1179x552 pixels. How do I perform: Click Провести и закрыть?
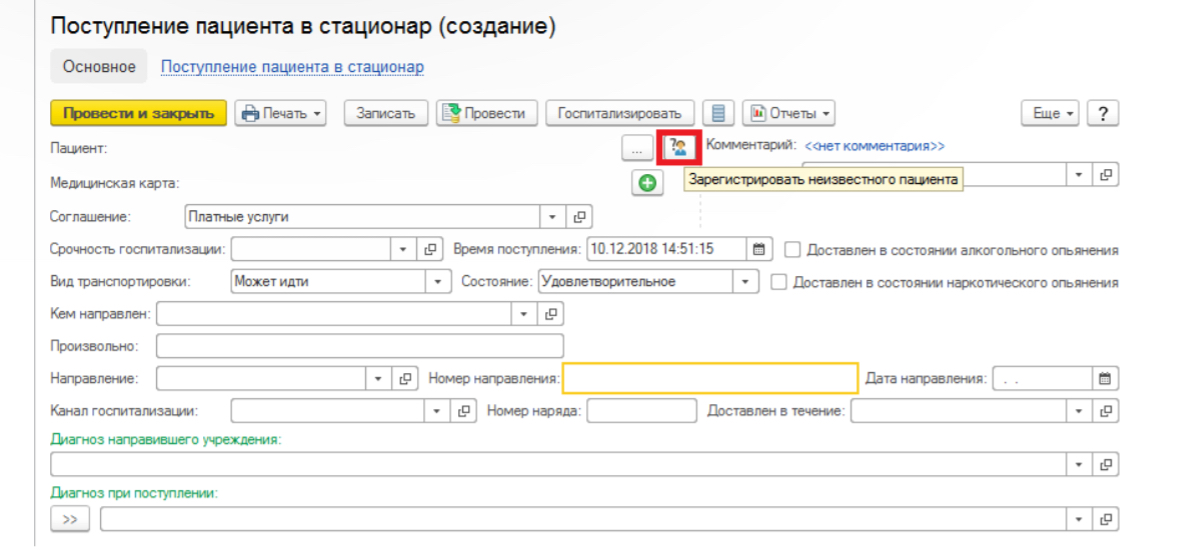[x=138, y=114]
